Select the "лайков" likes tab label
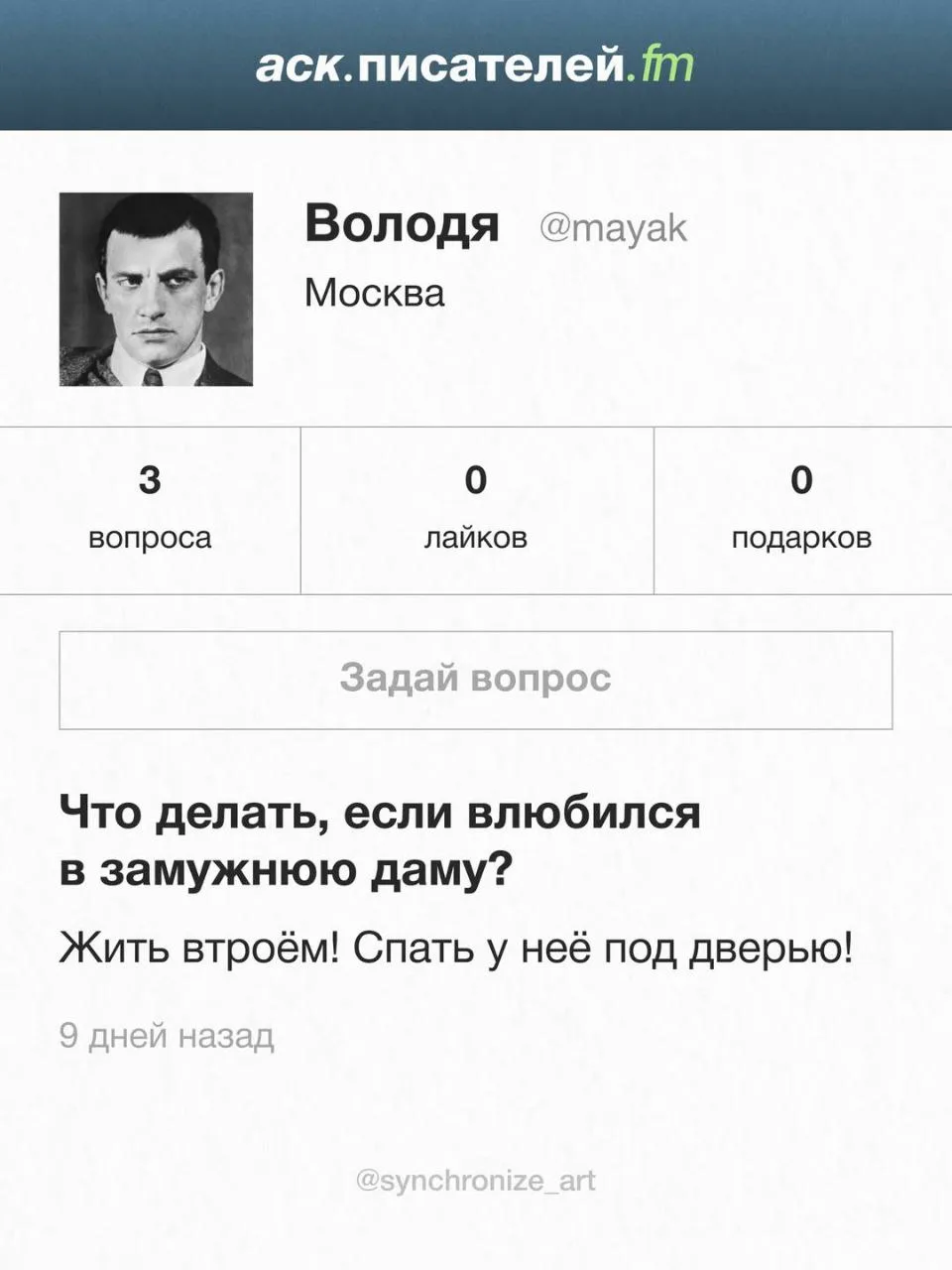This screenshot has height=1270, width=952. point(476,538)
